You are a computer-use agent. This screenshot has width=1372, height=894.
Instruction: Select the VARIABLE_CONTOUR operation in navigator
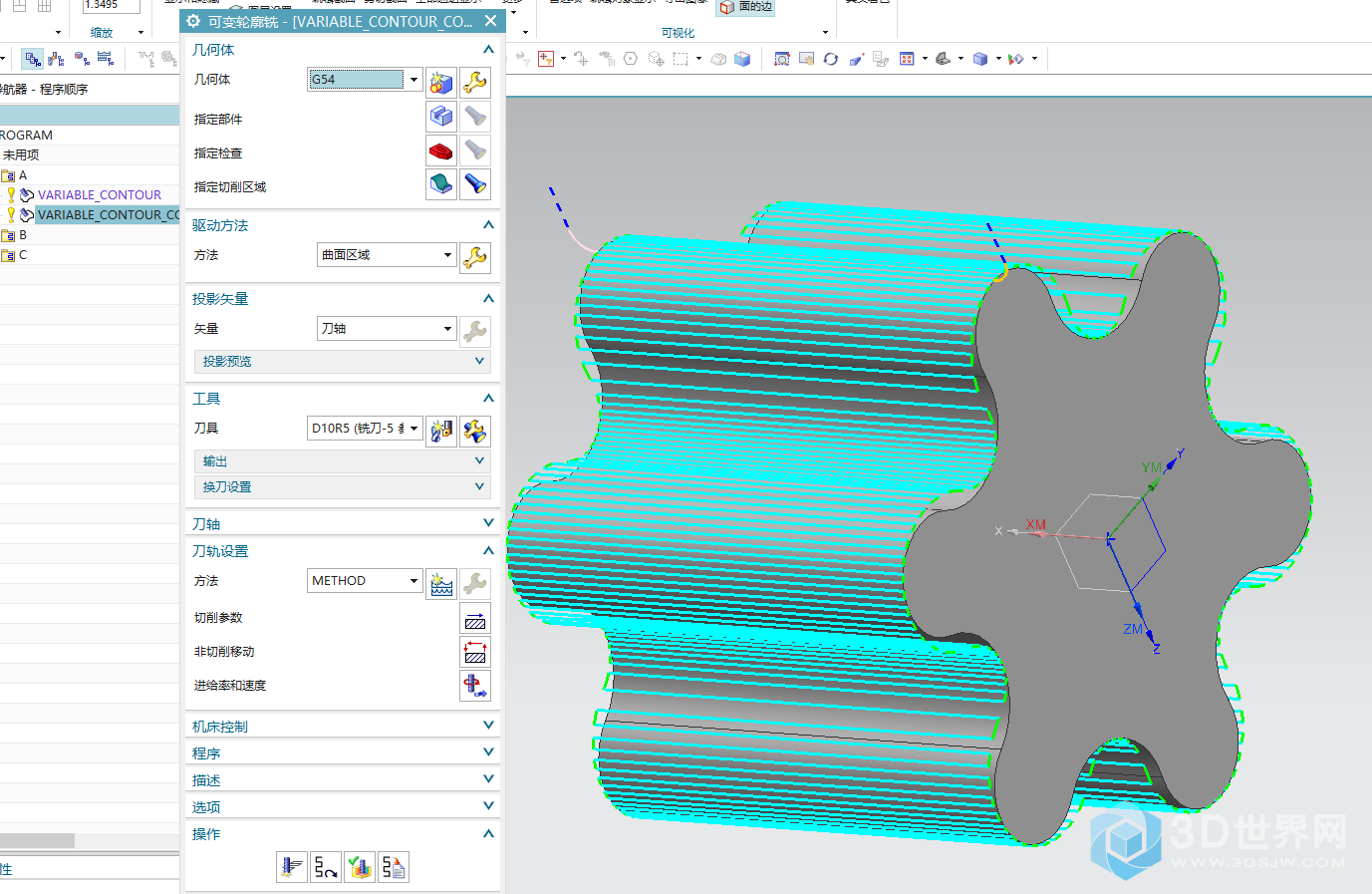click(x=100, y=195)
